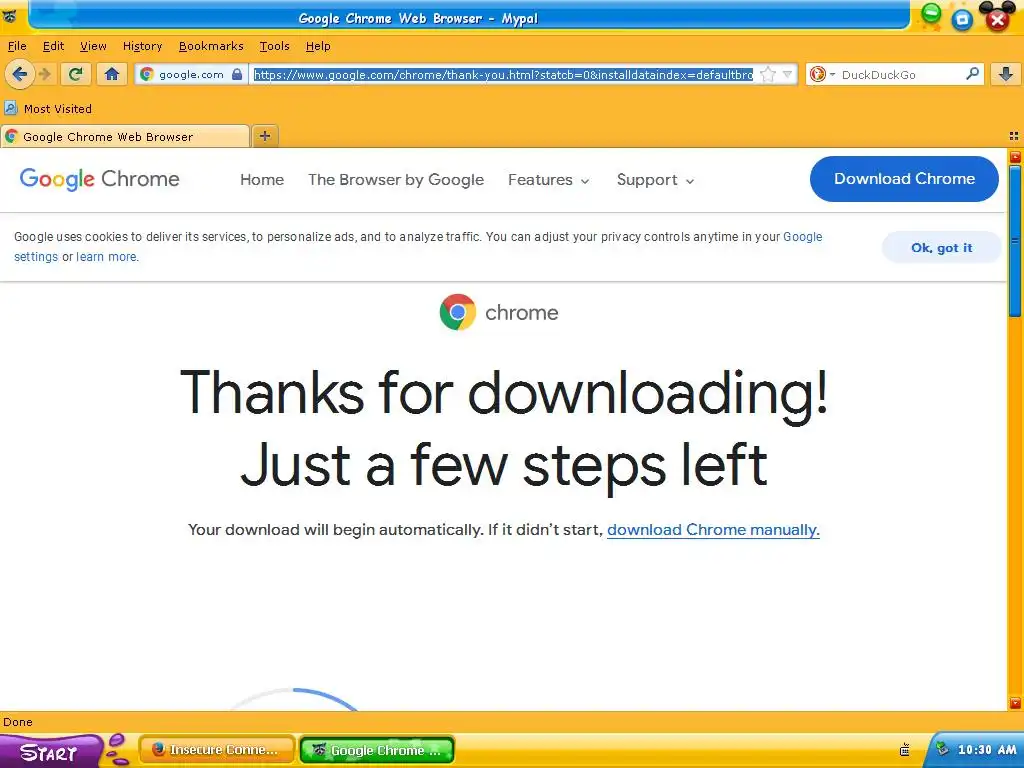Viewport: 1024px width, 768px height.
Task: Click the taskbar clock showing 10:30 AM
Action: (x=987, y=750)
